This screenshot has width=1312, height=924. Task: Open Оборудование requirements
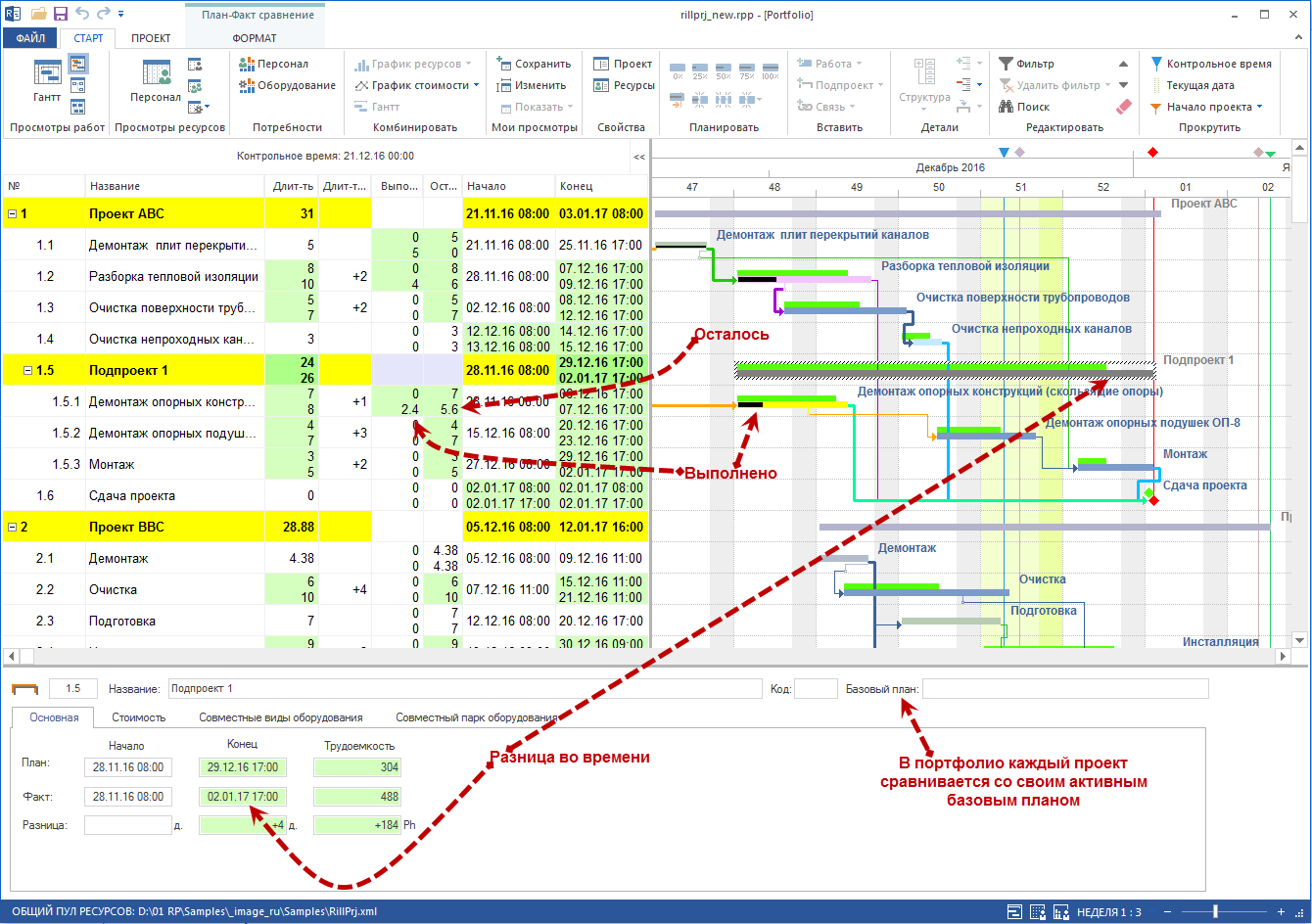tap(288, 85)
